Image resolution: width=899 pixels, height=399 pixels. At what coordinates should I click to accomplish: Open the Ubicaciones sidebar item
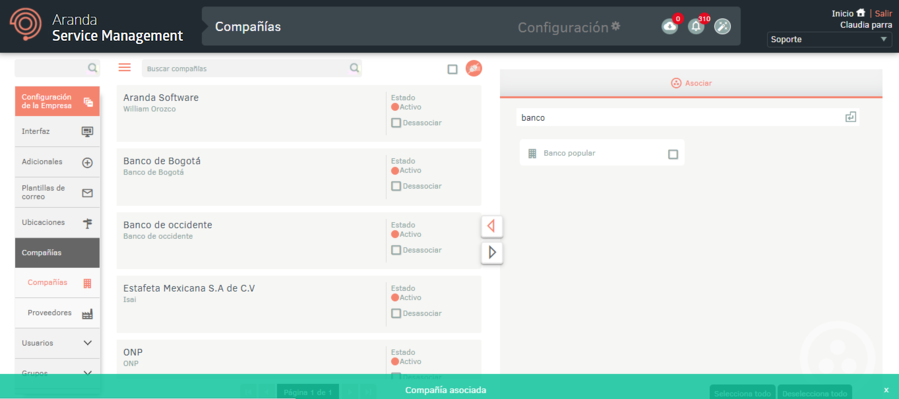57,222
